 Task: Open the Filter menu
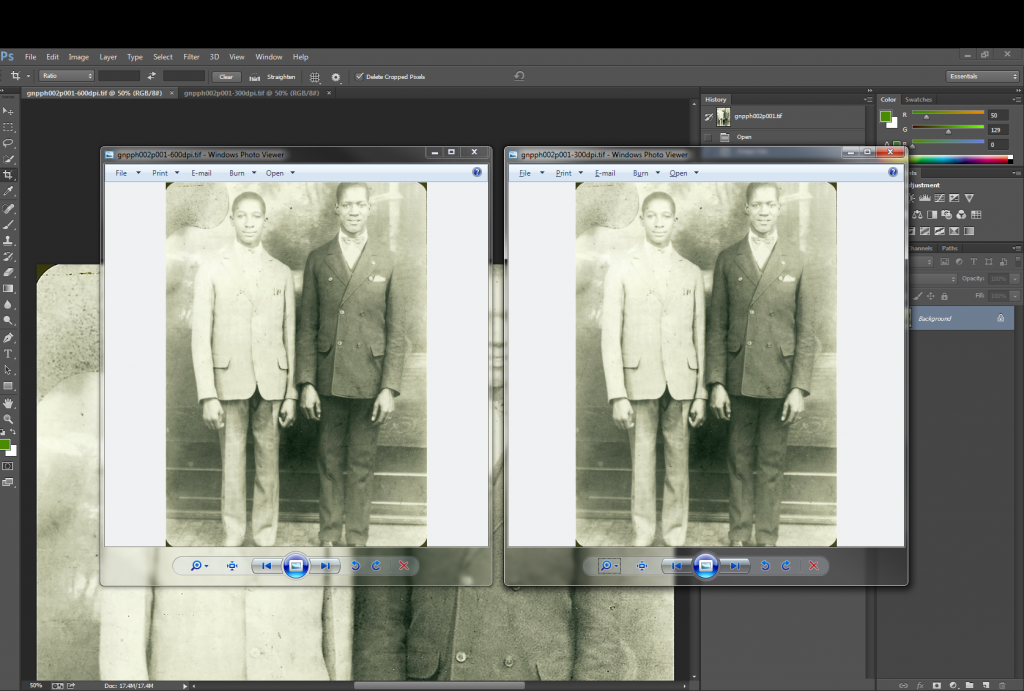[191, 57]
